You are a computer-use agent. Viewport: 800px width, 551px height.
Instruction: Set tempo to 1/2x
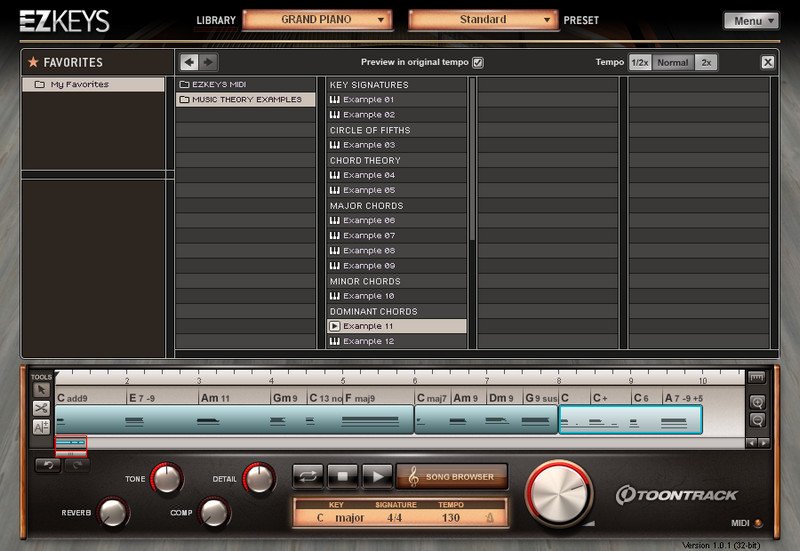pos(639,62)
